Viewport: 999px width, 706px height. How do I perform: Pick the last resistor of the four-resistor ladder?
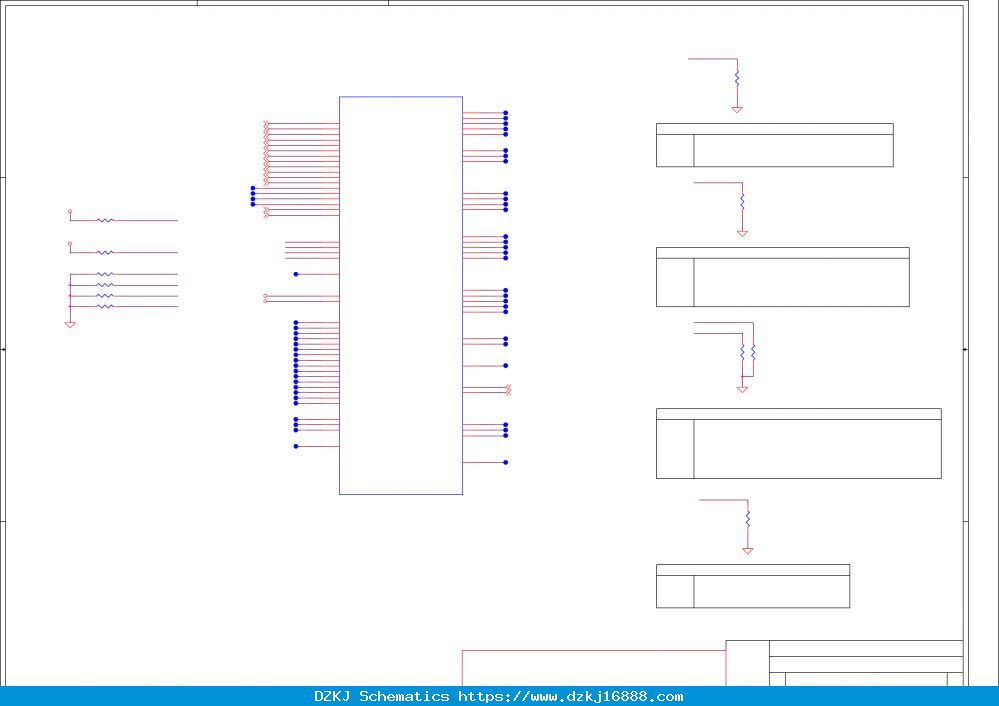click(x=105, y=306)
